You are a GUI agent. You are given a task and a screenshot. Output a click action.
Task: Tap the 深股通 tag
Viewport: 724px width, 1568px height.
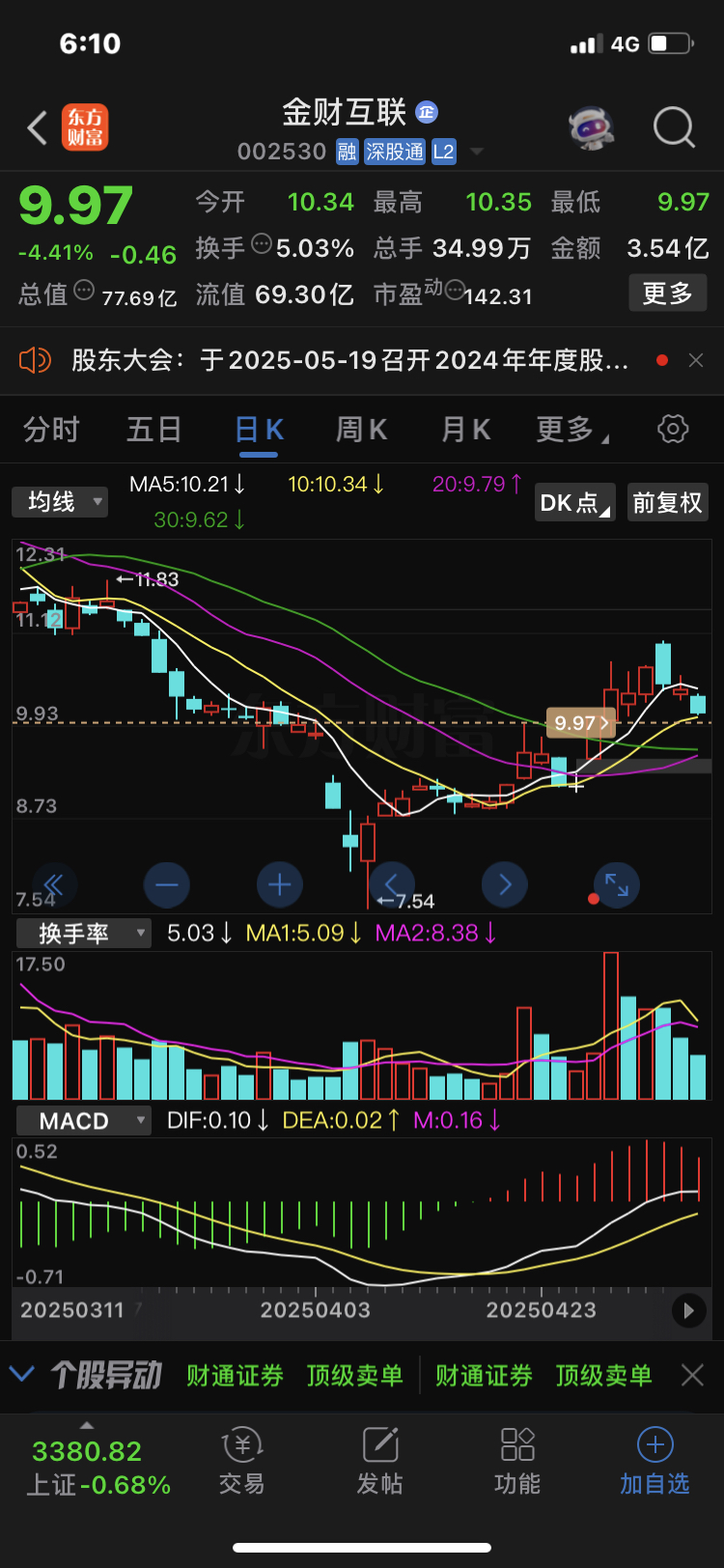395,152
